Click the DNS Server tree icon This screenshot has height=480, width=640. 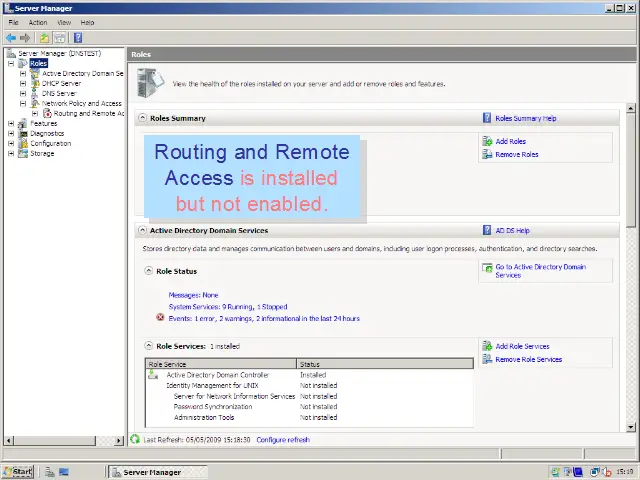35,93
